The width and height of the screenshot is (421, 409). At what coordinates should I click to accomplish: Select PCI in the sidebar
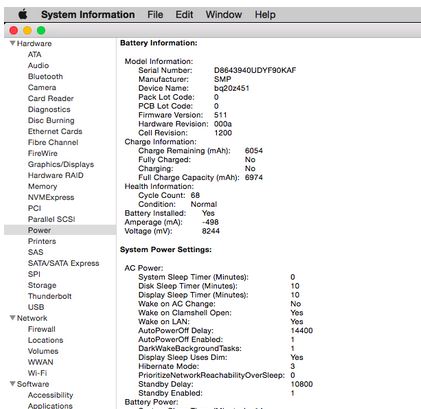[x=35, y=208]
